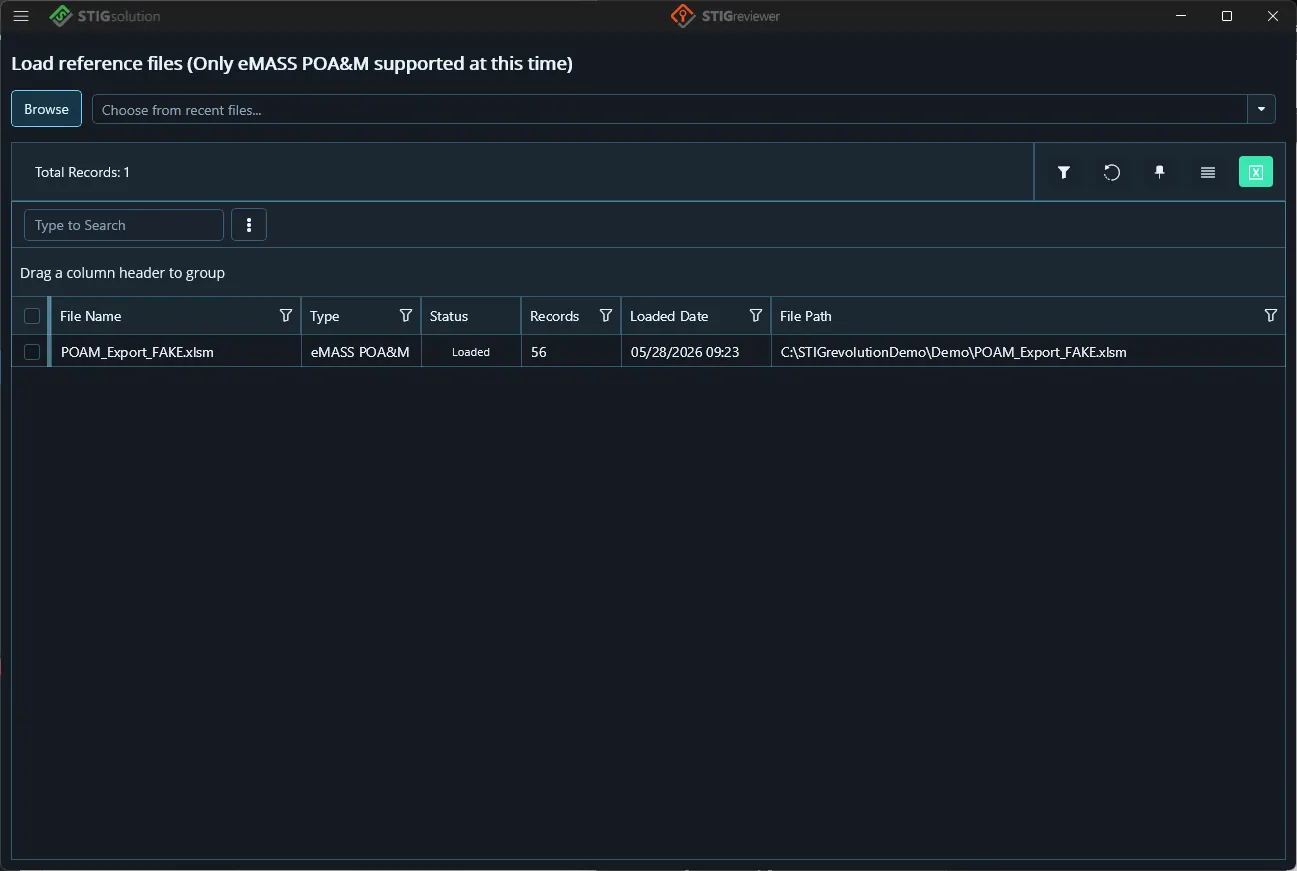
Task: Click the STIGsolution logo
Action: 105,16
